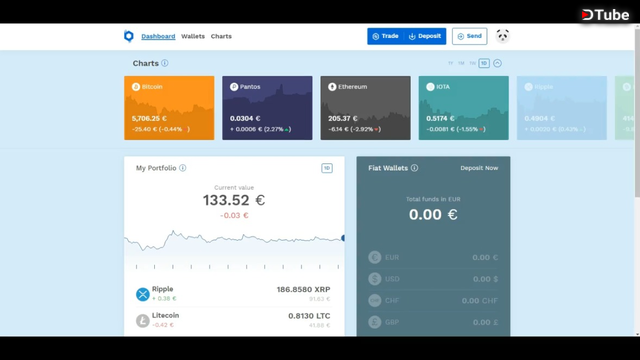The image size is (640, 360).
Task: Click the 5,706.25 € Bitcoin price
Action: point(149,118)
